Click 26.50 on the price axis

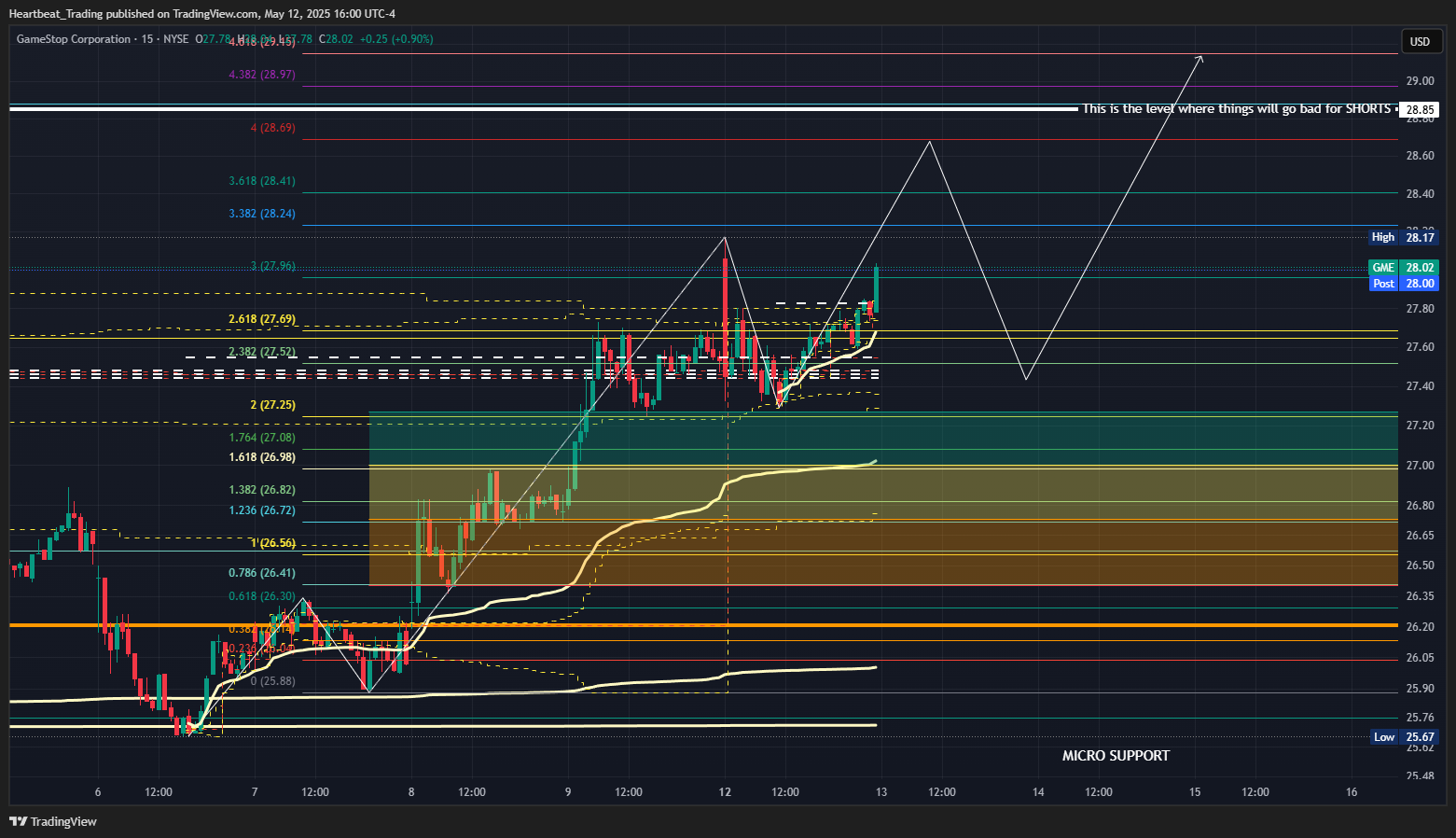[1420, 566]
